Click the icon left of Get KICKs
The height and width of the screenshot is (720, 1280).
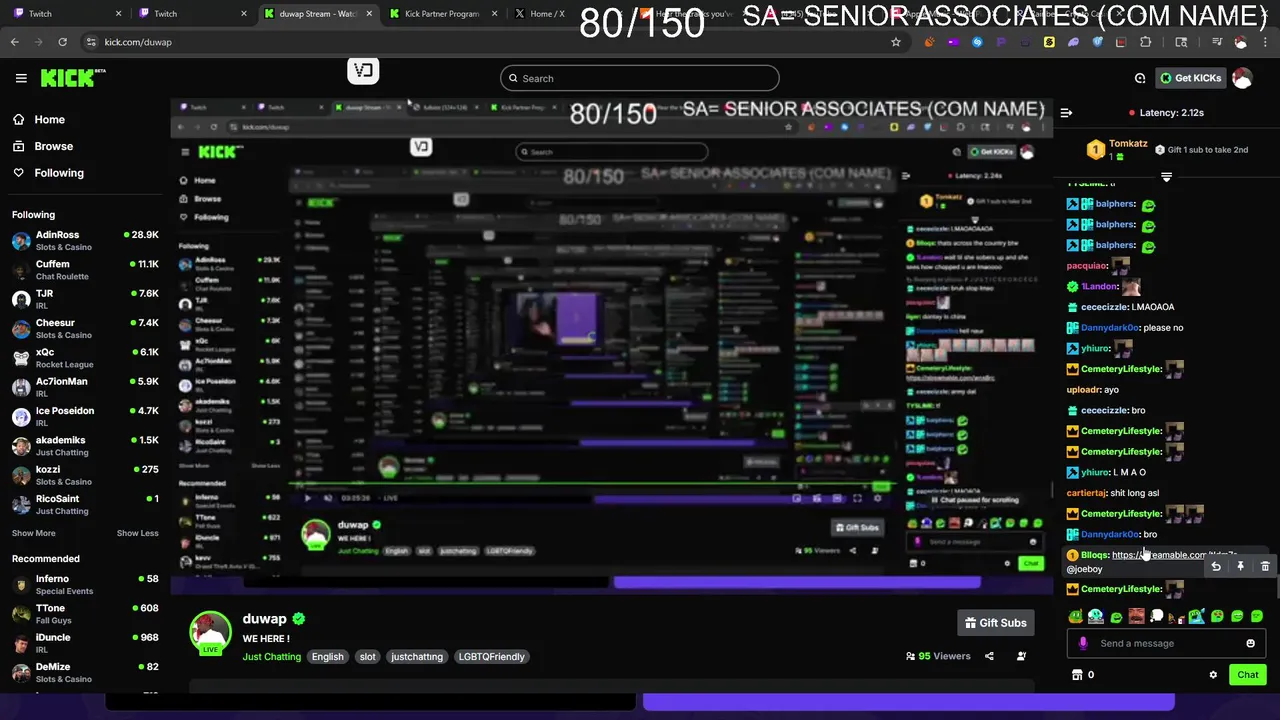pos(1140,78)
